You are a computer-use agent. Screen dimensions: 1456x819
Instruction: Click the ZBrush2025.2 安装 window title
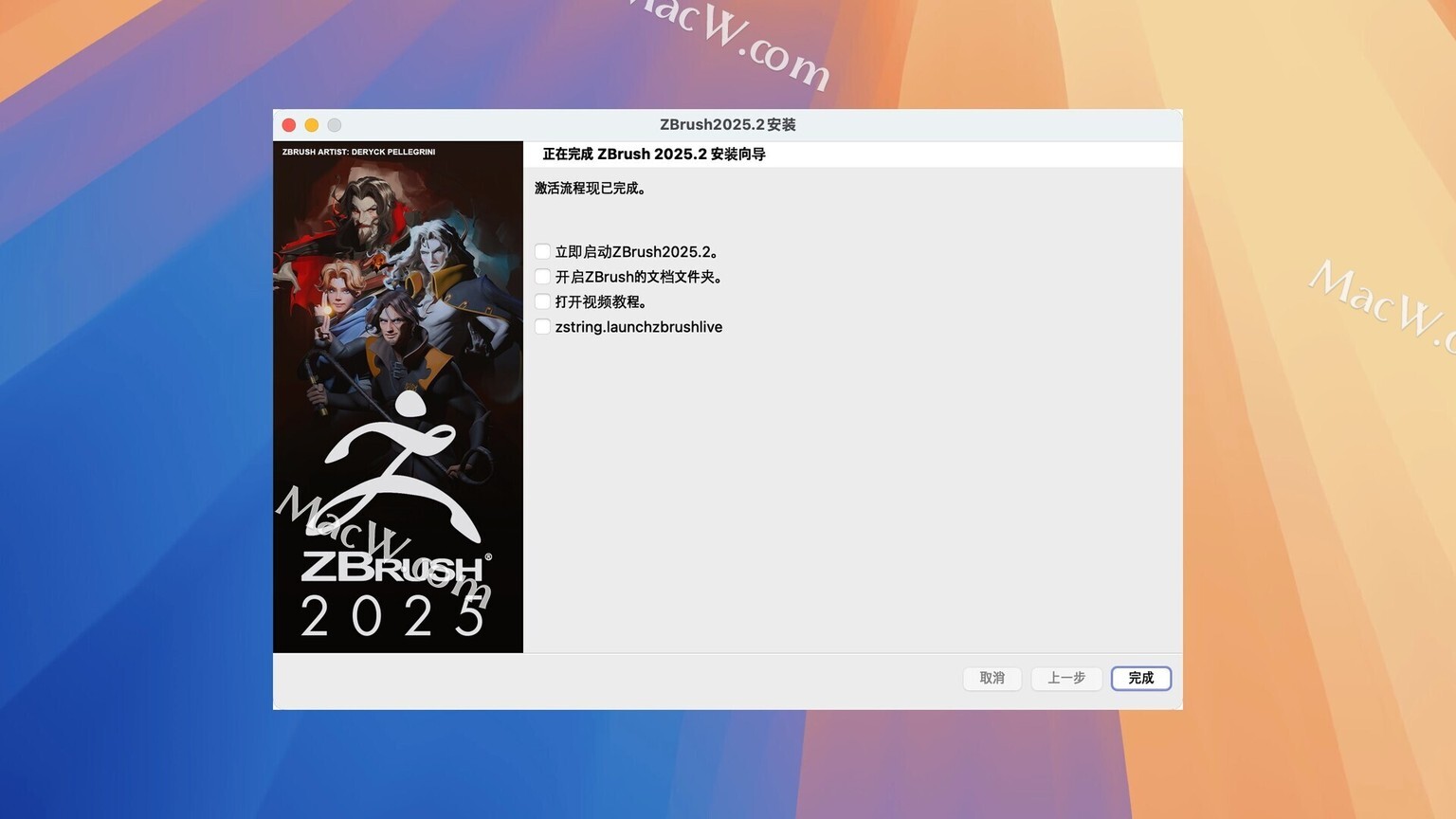(728, 125)
